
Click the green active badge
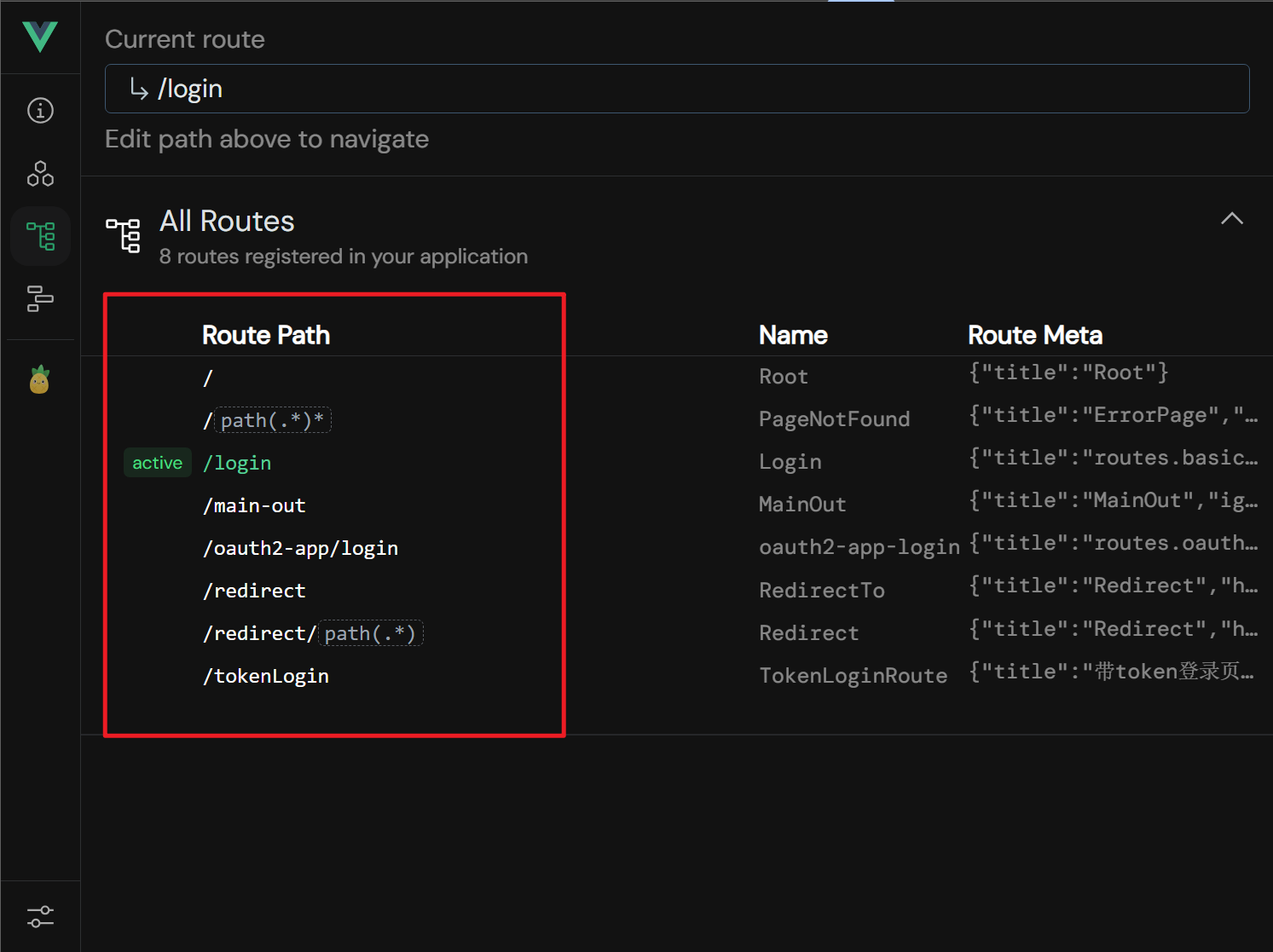pyautogui.click(x=158, y=463)
